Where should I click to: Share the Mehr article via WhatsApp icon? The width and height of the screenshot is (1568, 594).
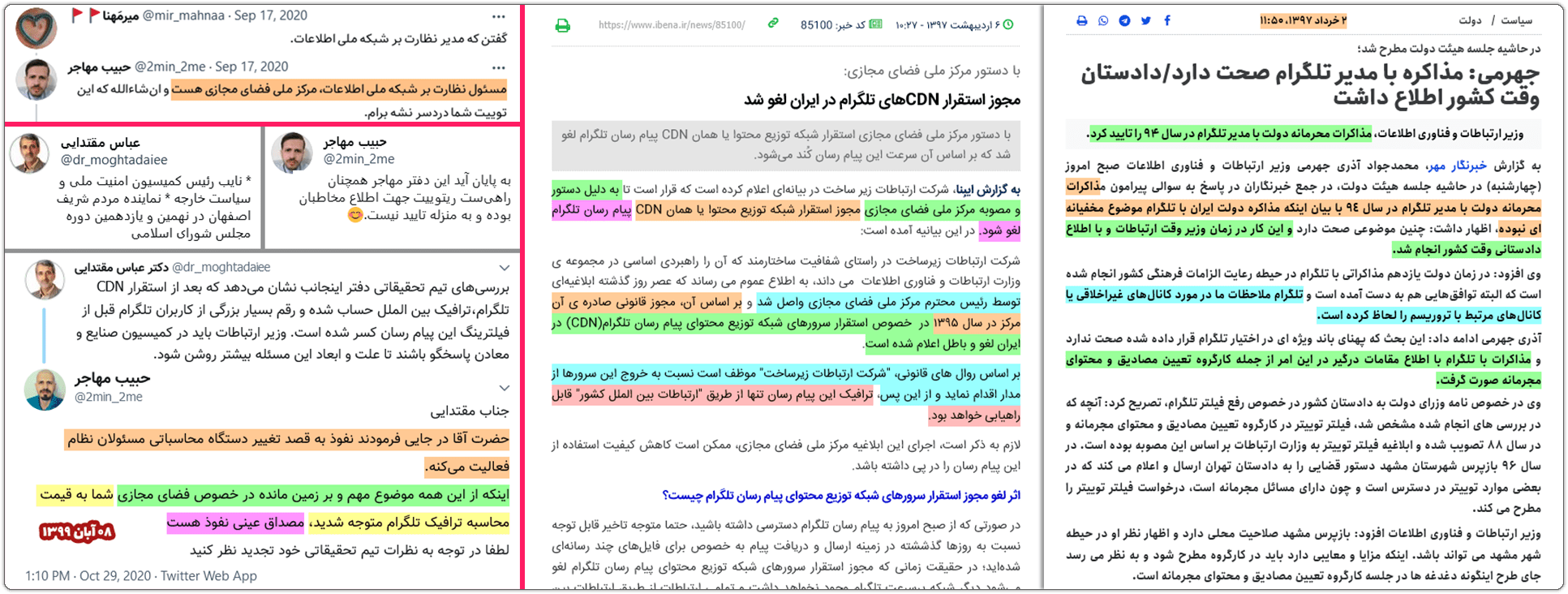coord(1103,20)
